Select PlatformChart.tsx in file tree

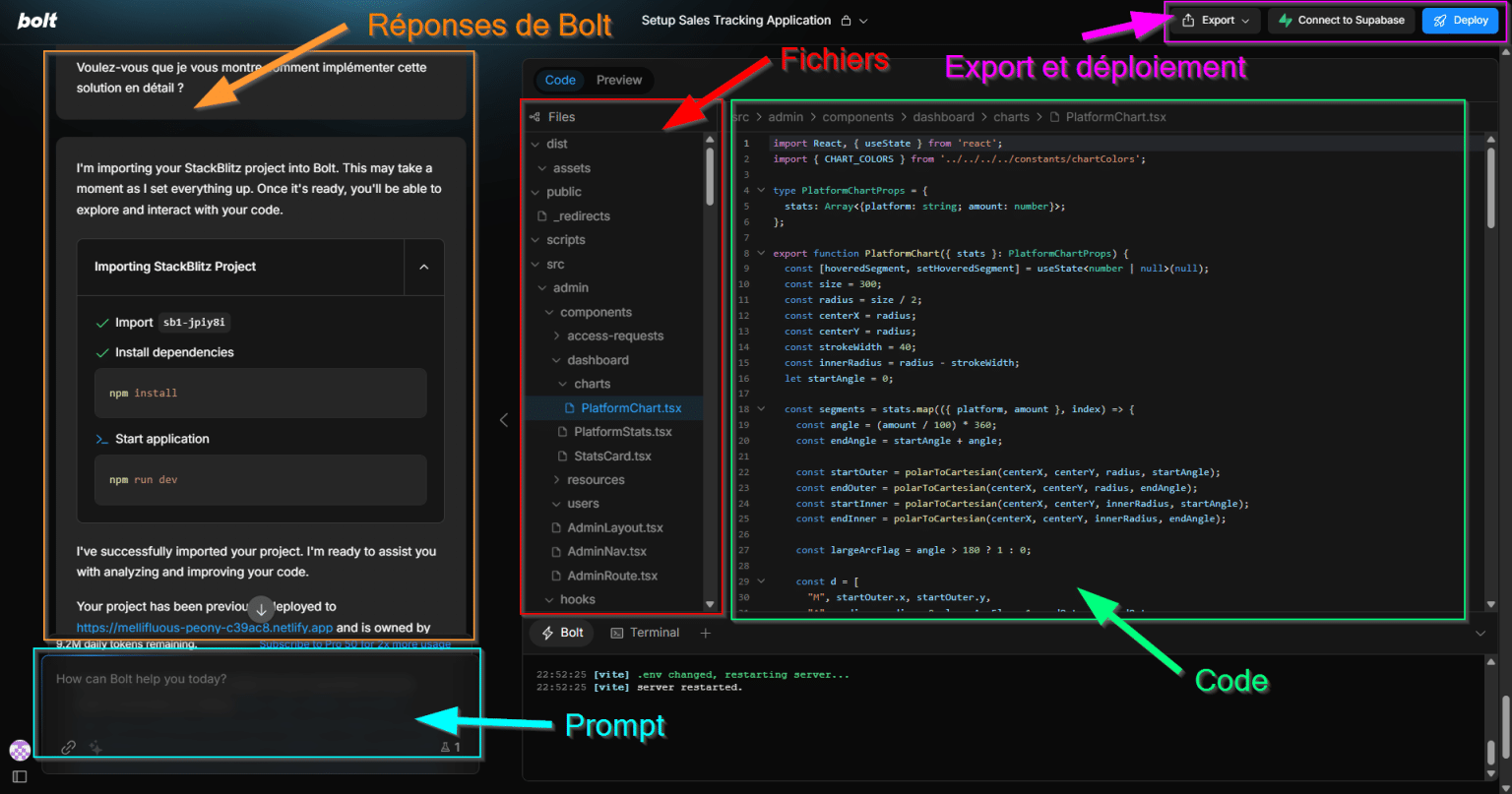tap(630, 408)
